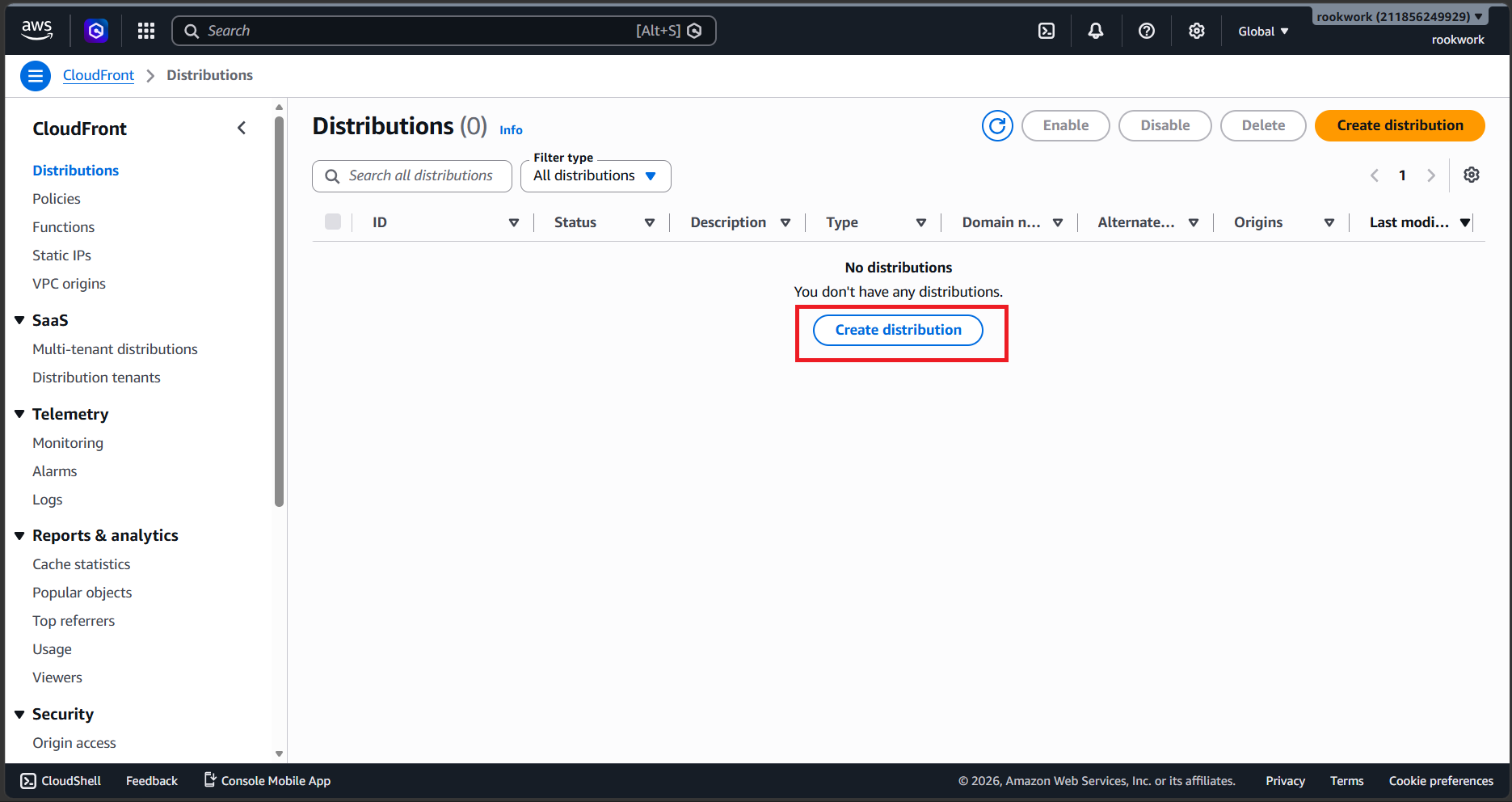Image resolution: width=1512 pixels, height=802 pixels.
Task: Select Distributions in sidebar
Action: click(x=76, y=171)
